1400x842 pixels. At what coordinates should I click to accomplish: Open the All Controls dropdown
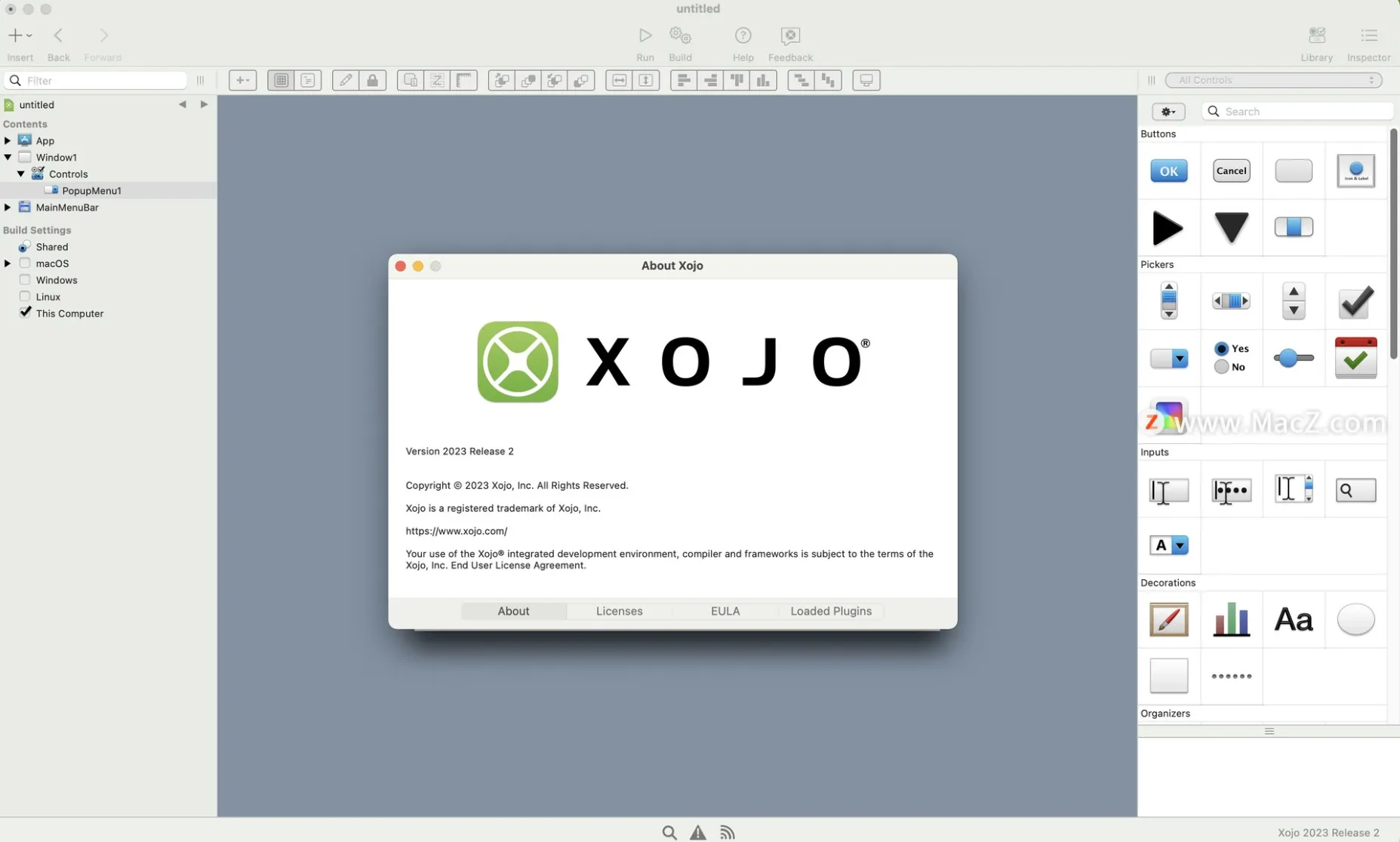tap(1273, 80)
